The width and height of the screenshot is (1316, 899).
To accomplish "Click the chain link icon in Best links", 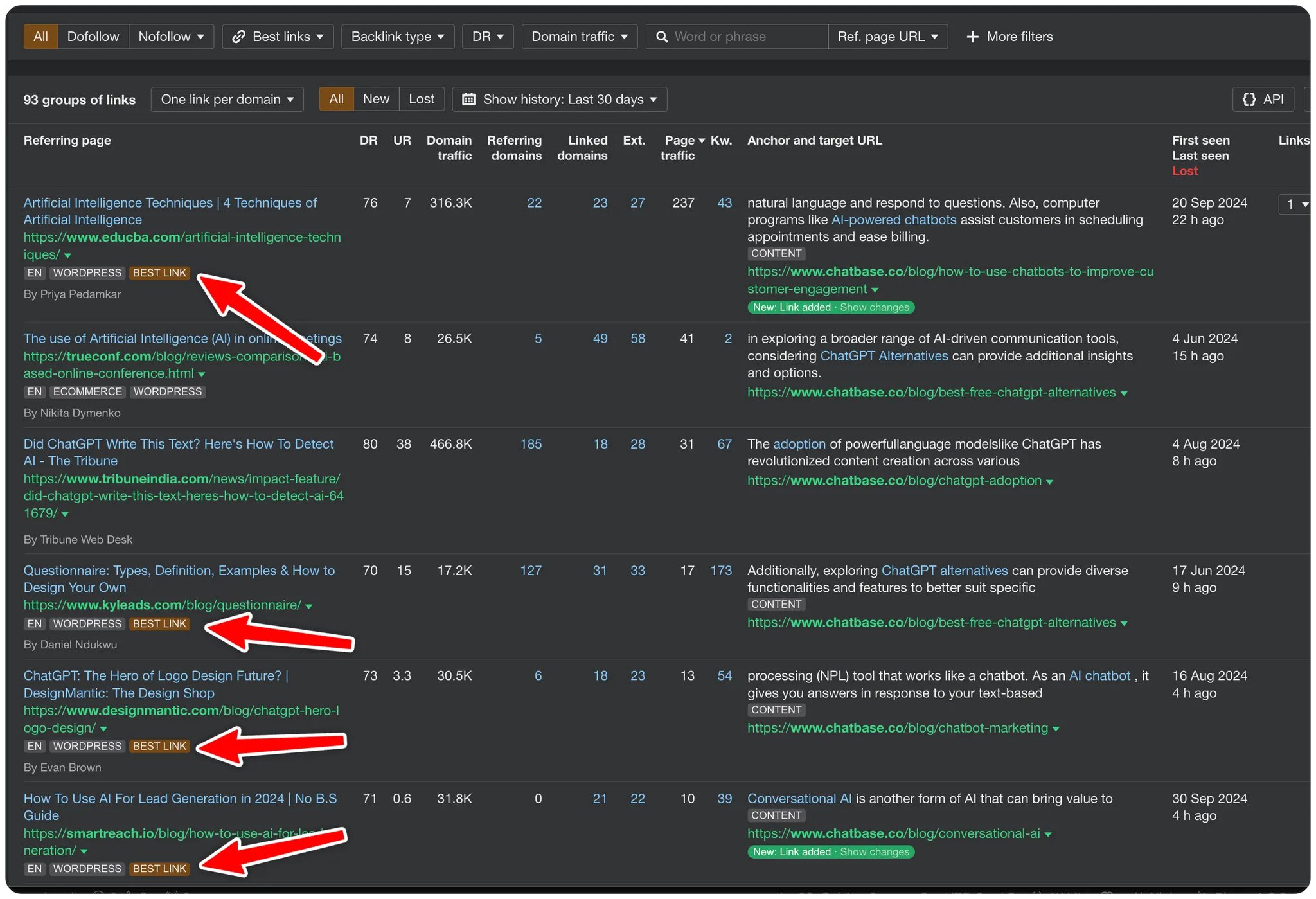I will 239,37.
